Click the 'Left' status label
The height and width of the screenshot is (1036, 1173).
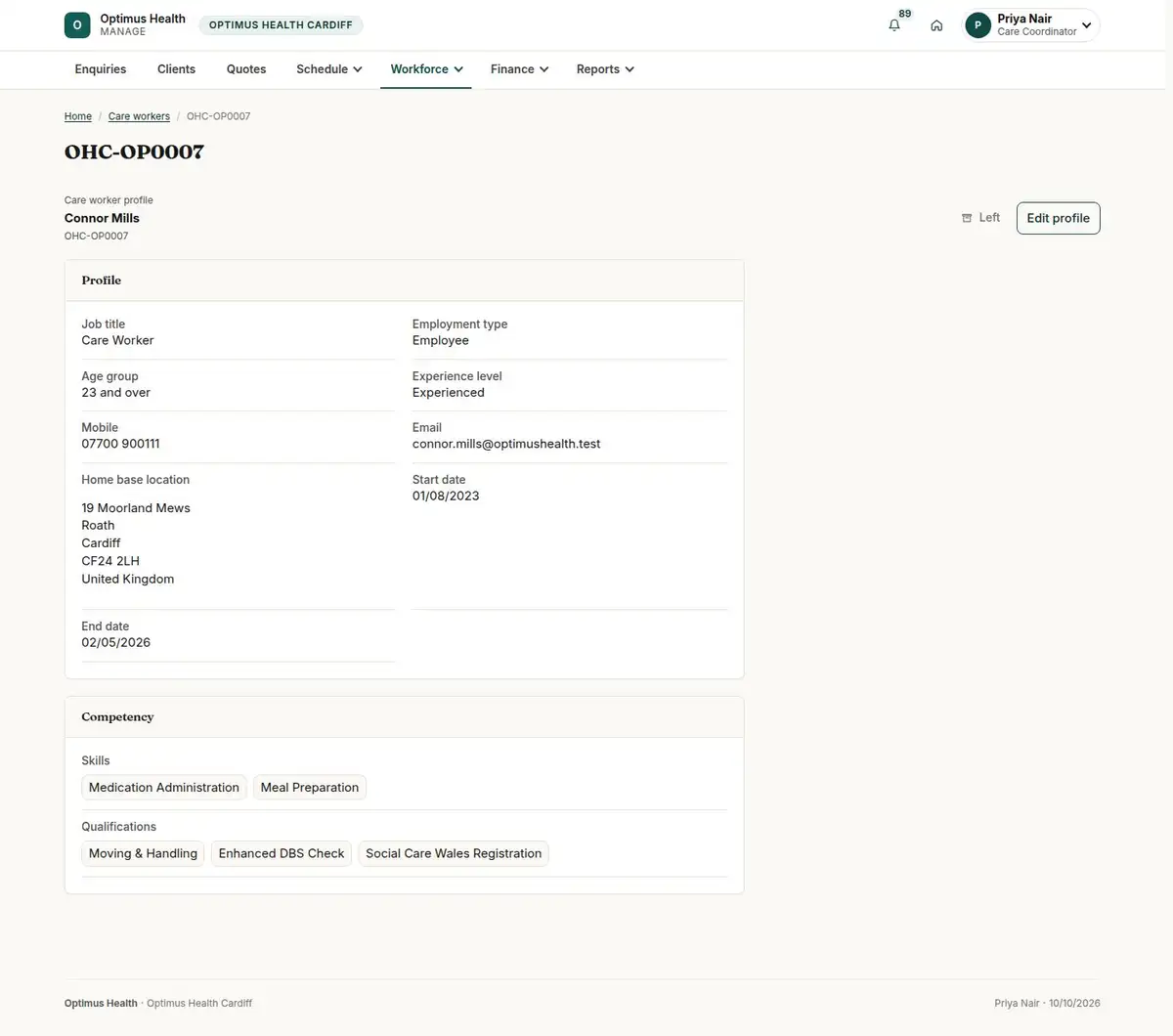pos(989,218)
